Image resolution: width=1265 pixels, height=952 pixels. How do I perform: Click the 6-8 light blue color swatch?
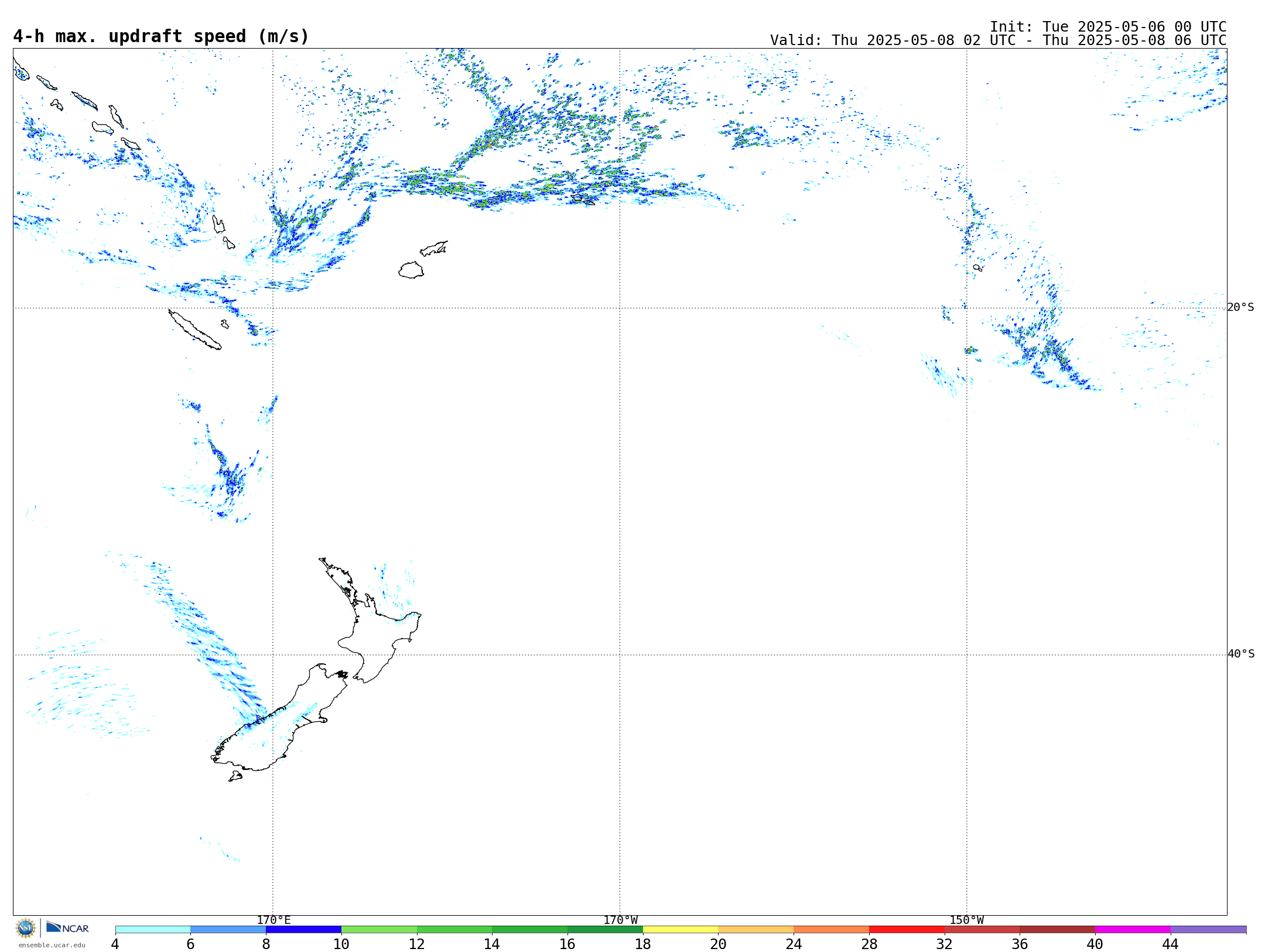[x=228, y=930]
